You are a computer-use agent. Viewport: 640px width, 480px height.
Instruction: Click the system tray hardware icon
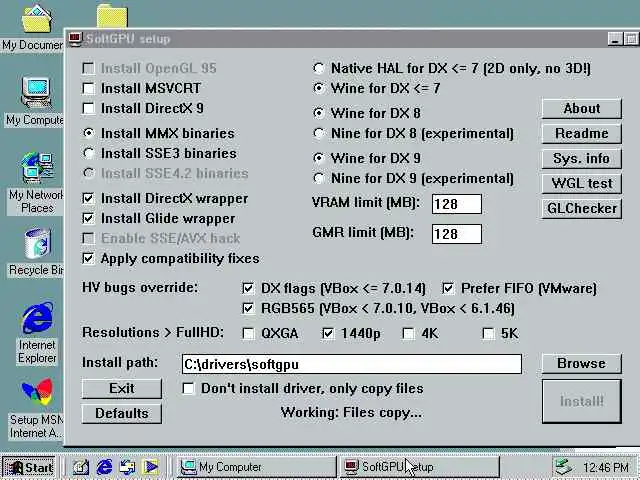pyautogui.click(x=564, y=467)
